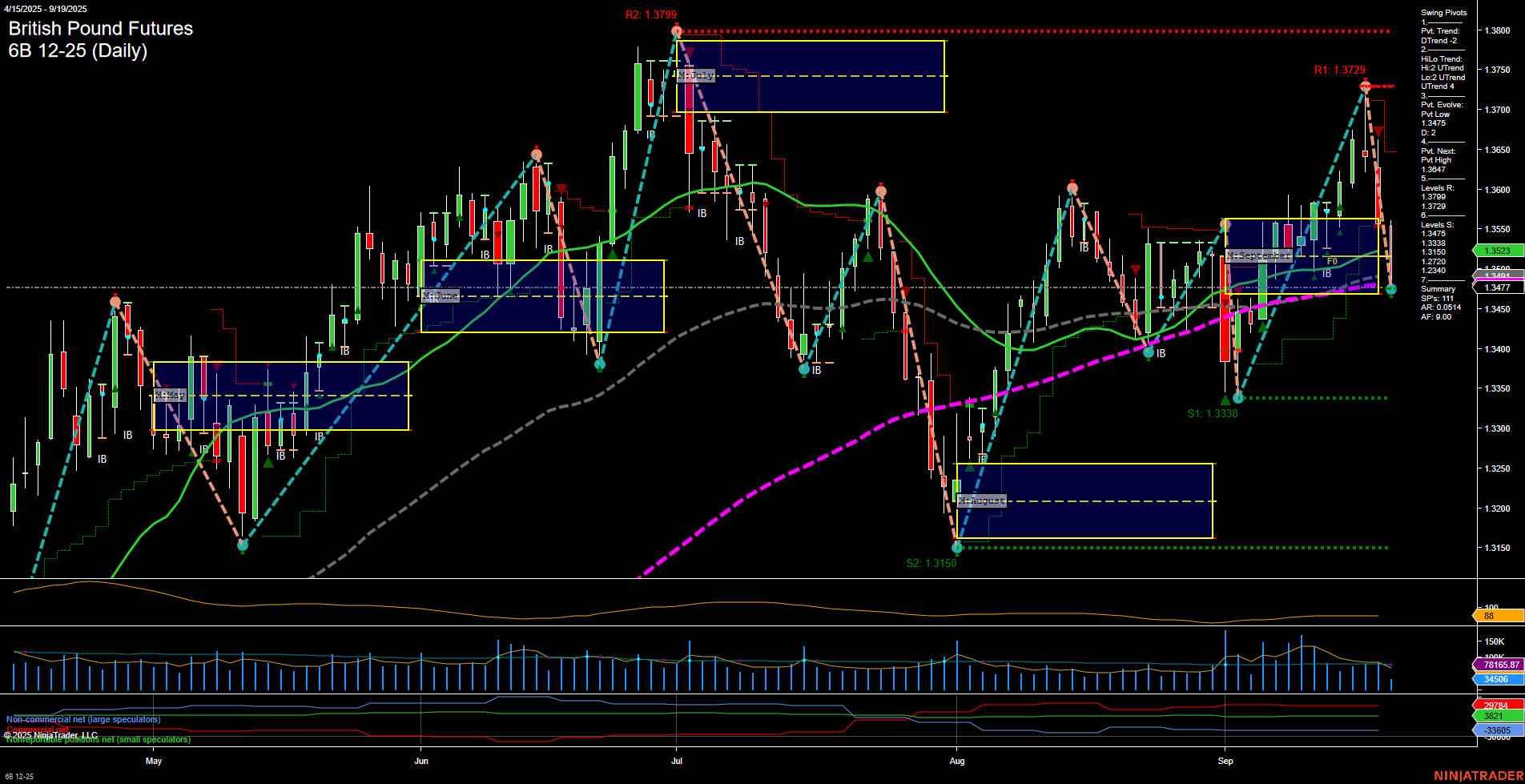The image size is (1525, 784).
Task: Click the 1.3250 price axis label
Action: point(1497,469)
